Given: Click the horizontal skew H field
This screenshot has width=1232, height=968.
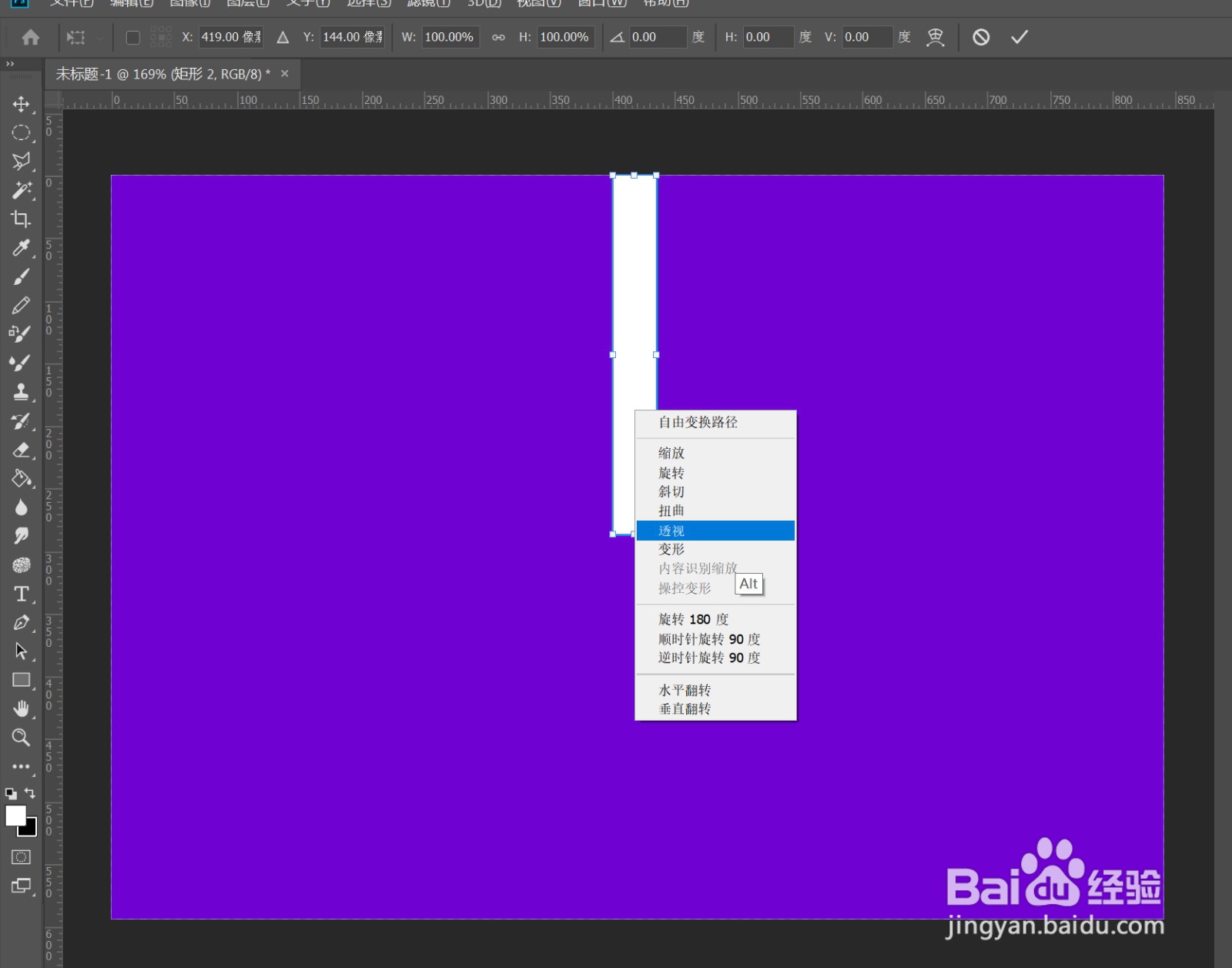Looking at the screenshot, I should [x=768, y=37].
